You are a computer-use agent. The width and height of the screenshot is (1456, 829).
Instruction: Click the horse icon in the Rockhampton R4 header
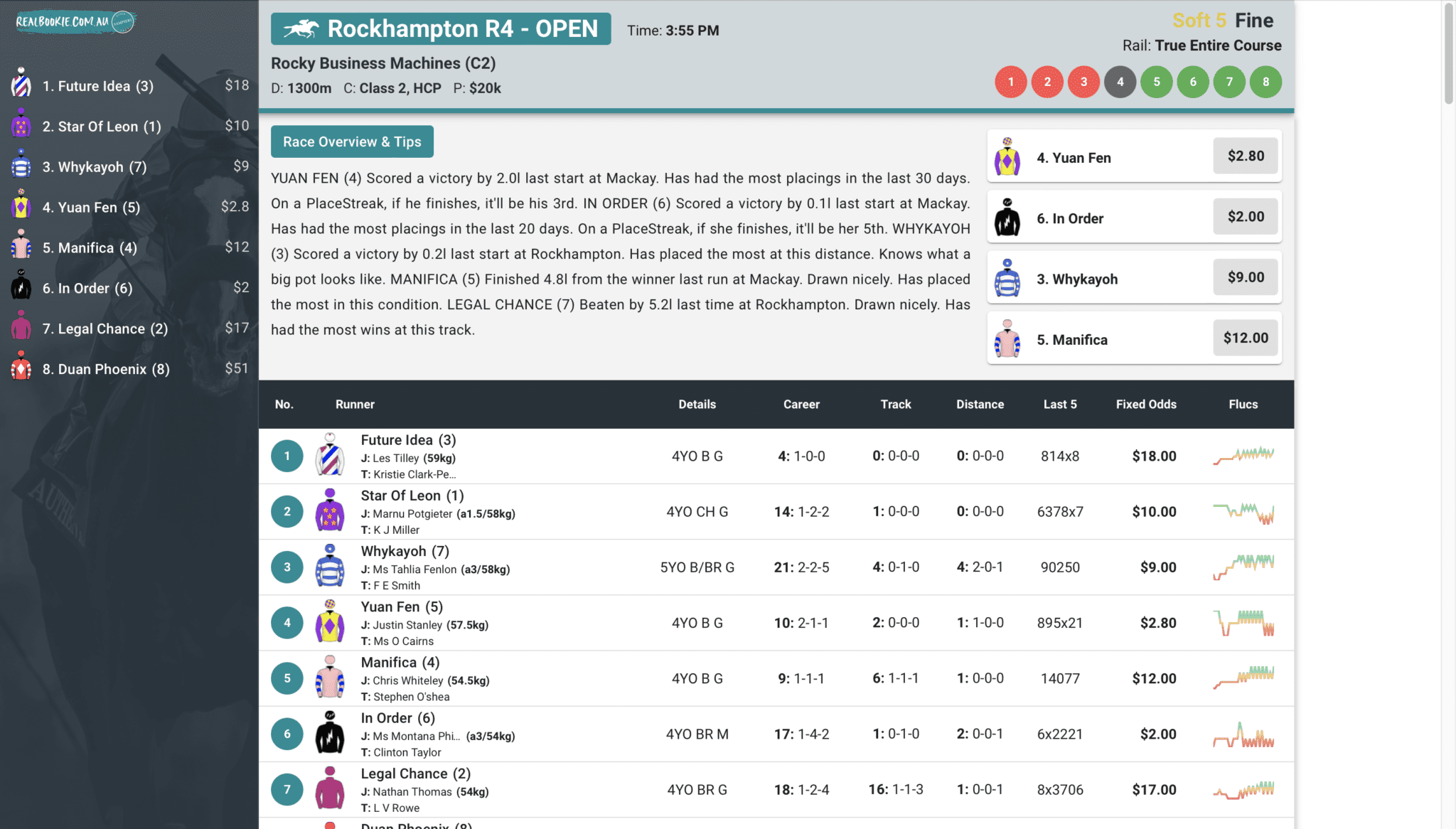[301, 28]
